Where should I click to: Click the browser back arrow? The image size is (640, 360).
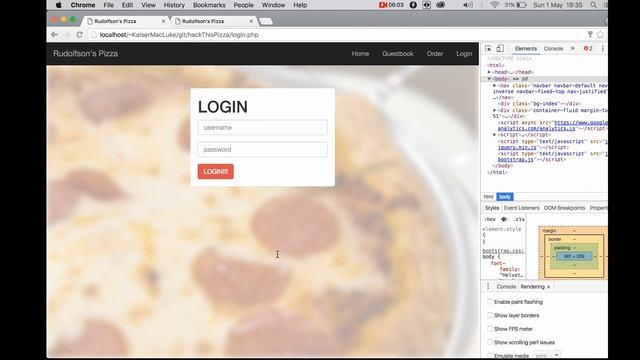tap(54, 35)
